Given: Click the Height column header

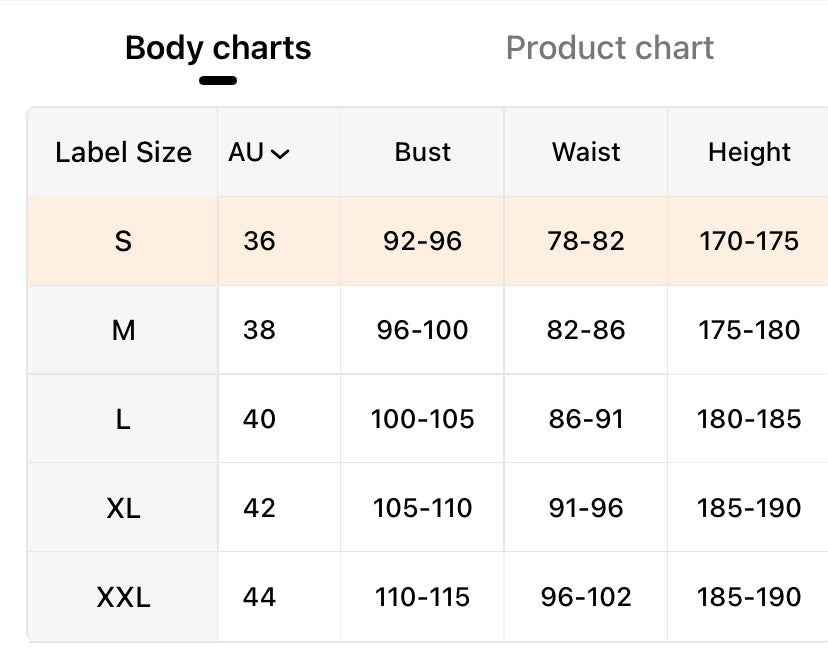Looking at the screenshot, I should click(749, 153).
